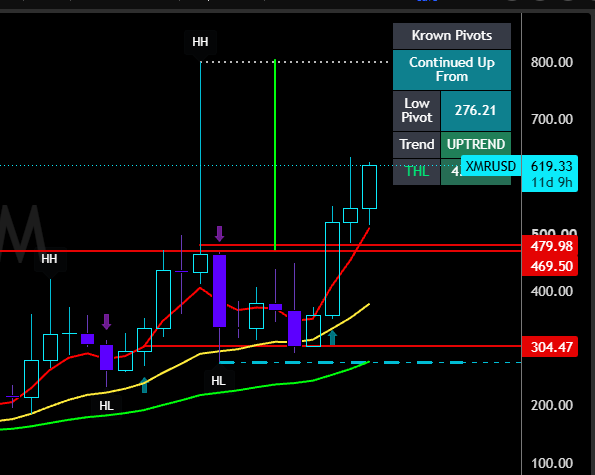Image resolution: width=595 pixels, height=475 pixels.
Task: Click the 200.00 price axis label
Action: pos(551,406)
